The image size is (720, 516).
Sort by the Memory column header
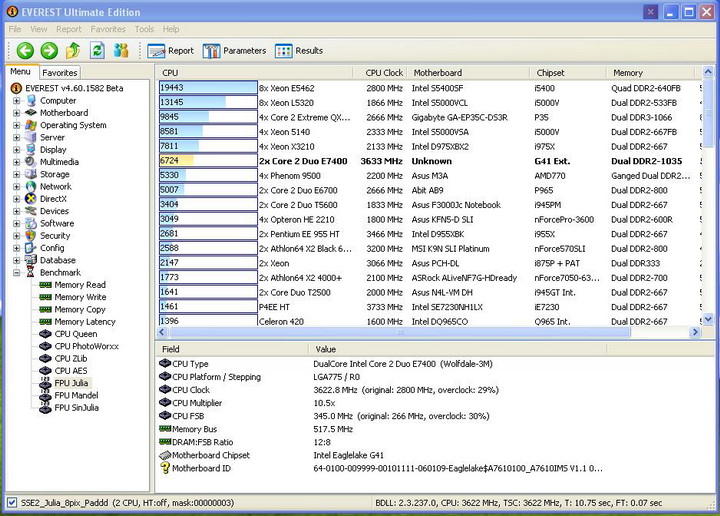651,73
